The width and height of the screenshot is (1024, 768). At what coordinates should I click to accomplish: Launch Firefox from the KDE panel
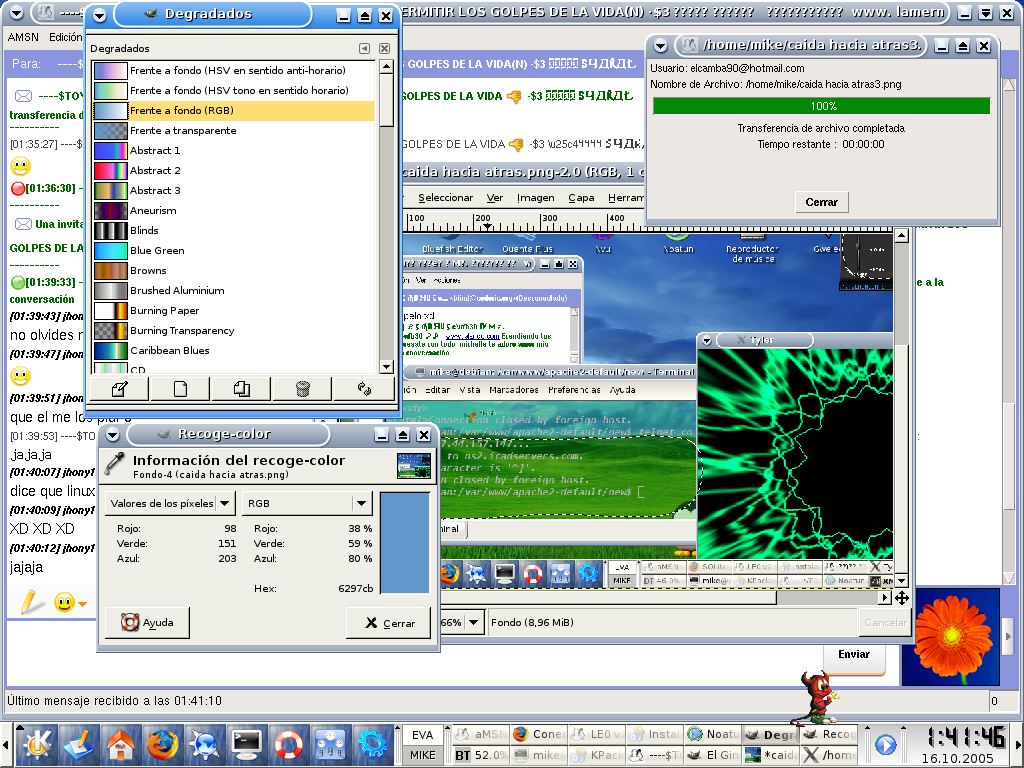coord(162,744)
